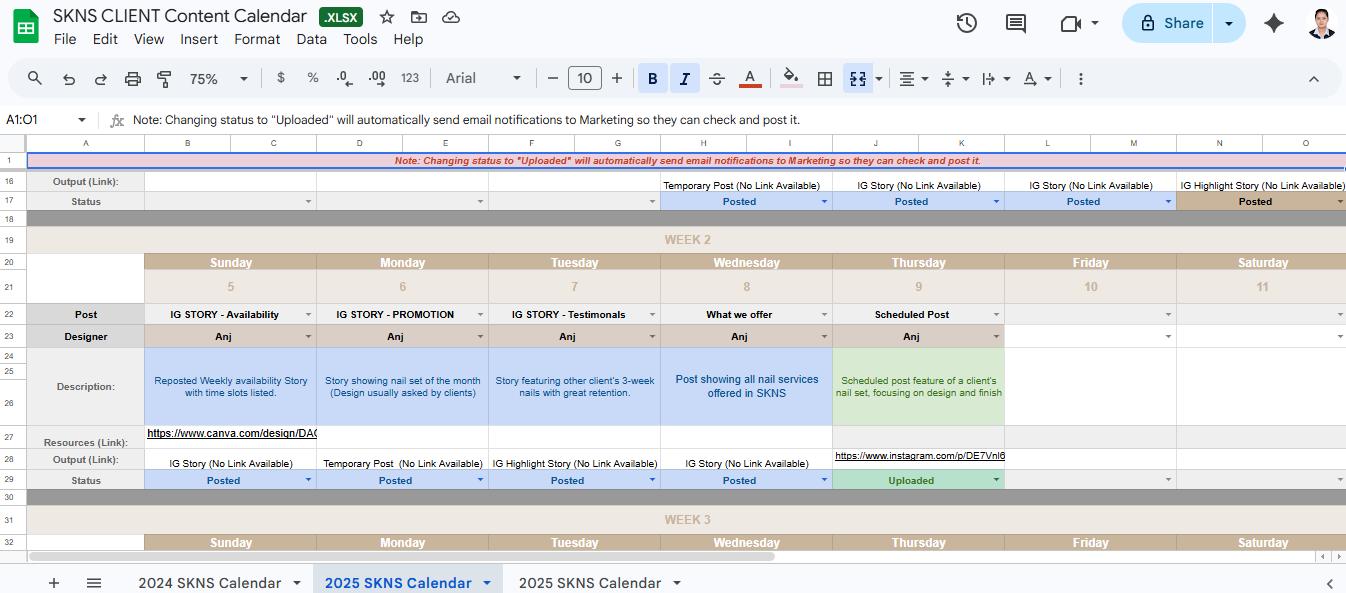Open the Format menu

click(x=257, y=39)
